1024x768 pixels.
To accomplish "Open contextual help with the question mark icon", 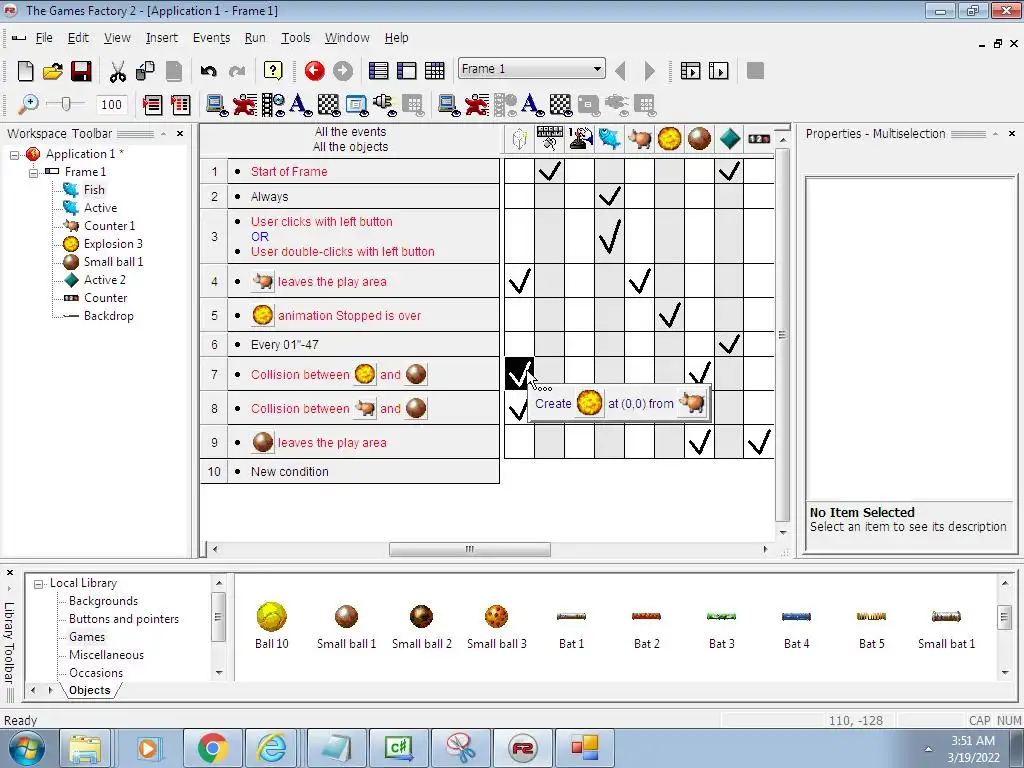I will coord(273,71).
